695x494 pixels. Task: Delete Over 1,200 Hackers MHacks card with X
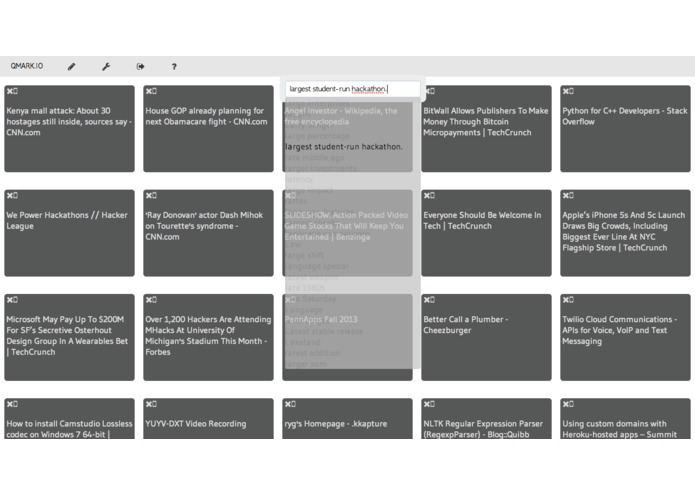pos(148,300)
